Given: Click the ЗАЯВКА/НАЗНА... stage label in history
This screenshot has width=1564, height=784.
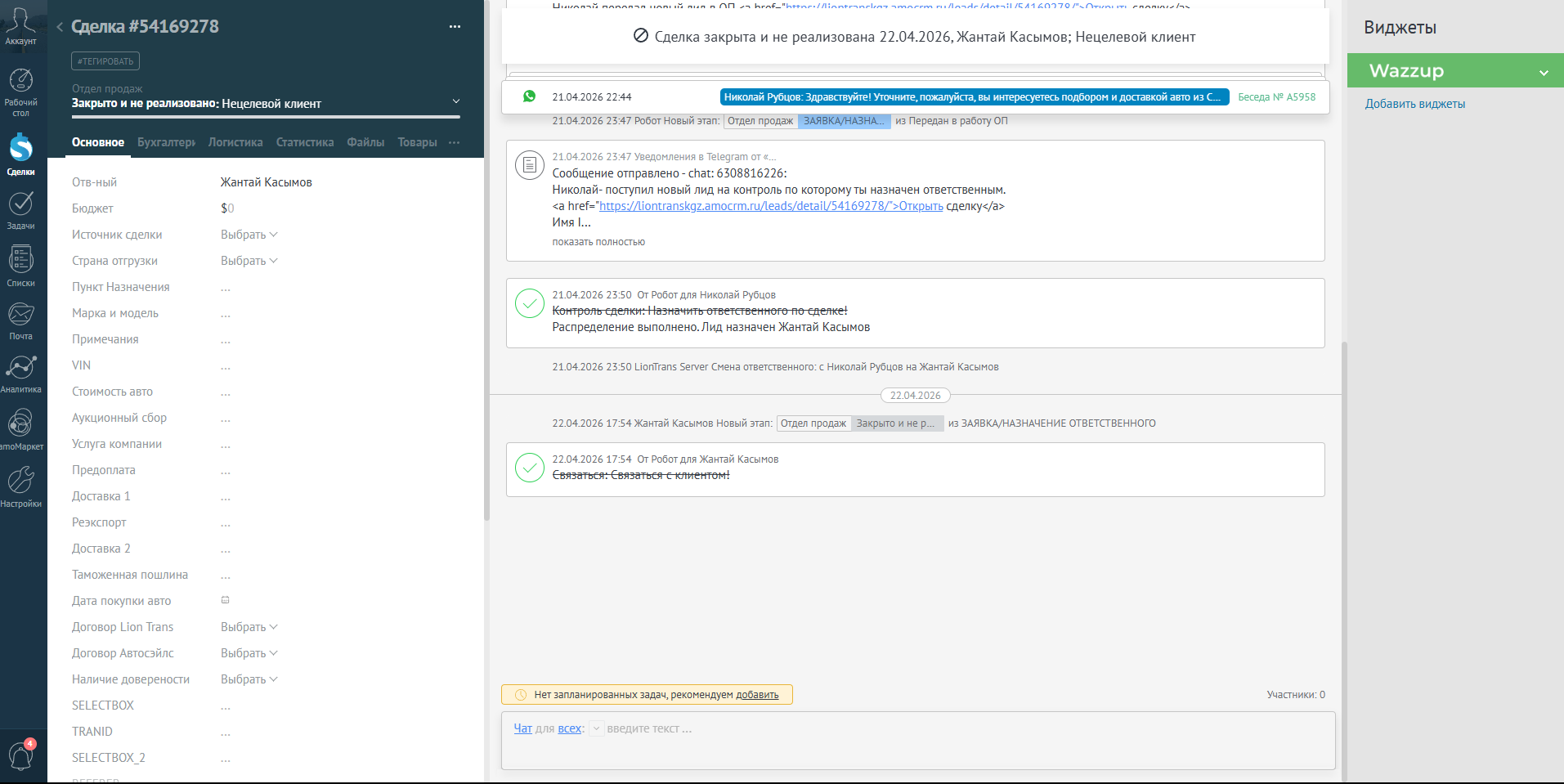Looking at the screenshot, I should [x=844, y=121].
